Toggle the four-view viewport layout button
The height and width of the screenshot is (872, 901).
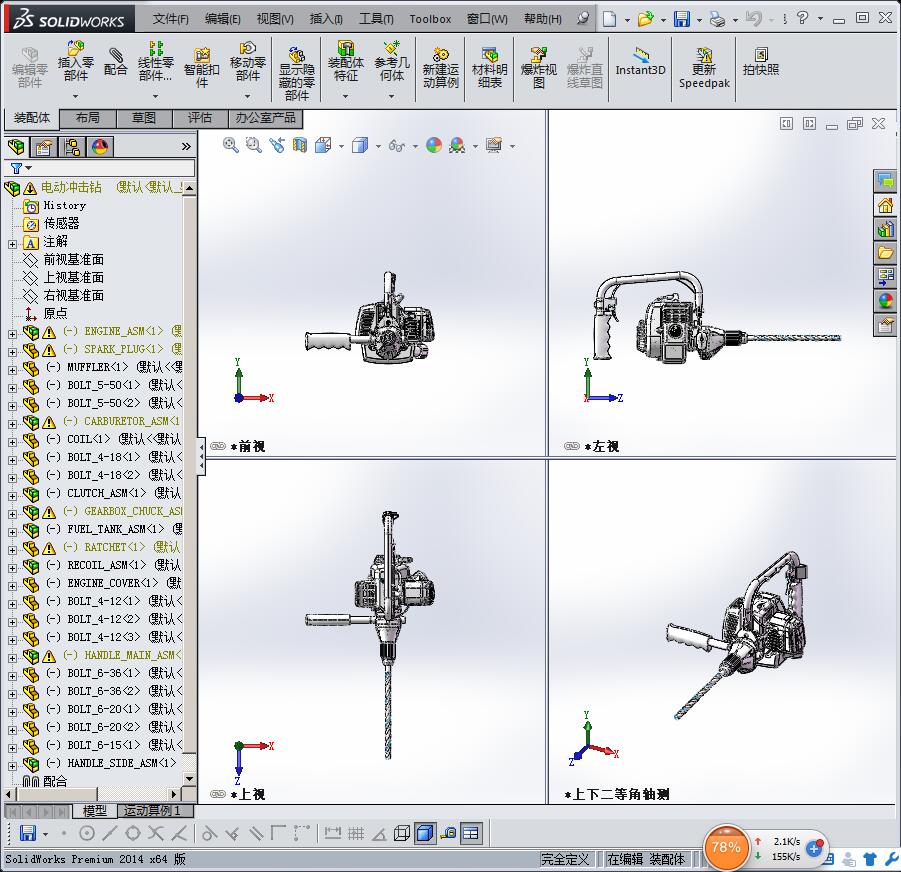click(471, 833)
